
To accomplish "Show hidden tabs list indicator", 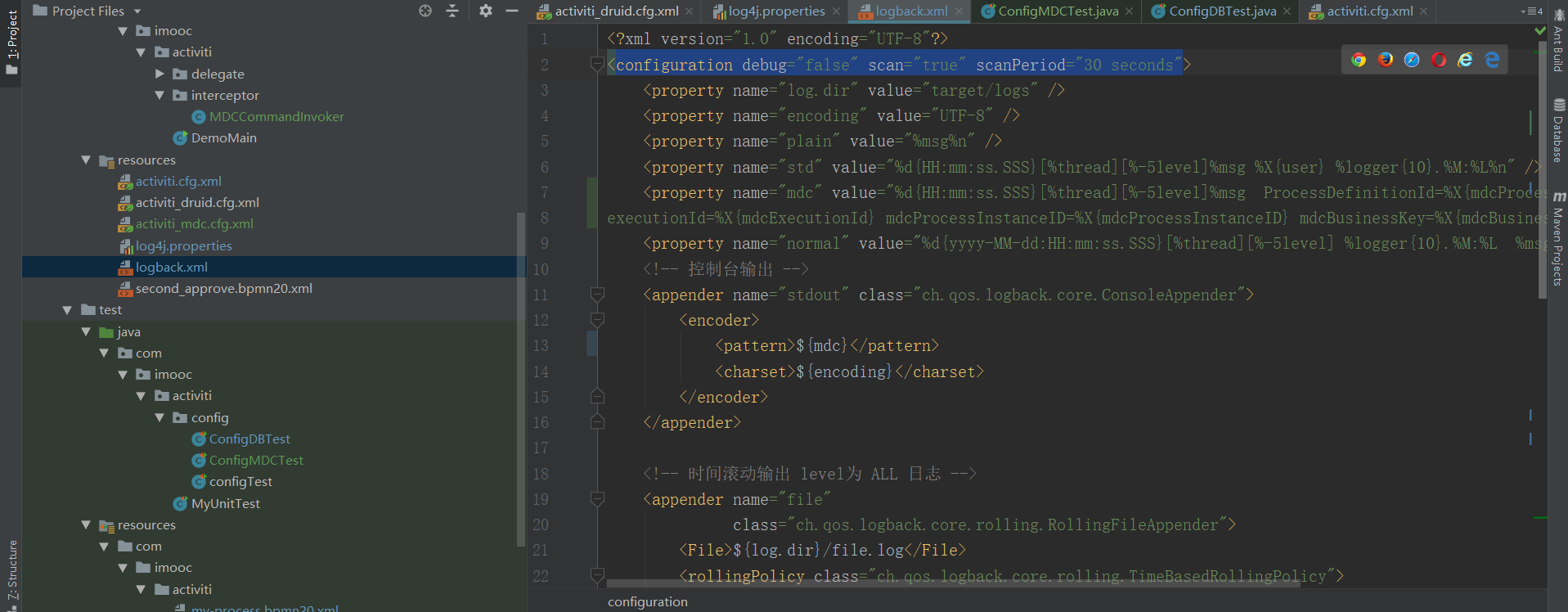I will 1532,11.
